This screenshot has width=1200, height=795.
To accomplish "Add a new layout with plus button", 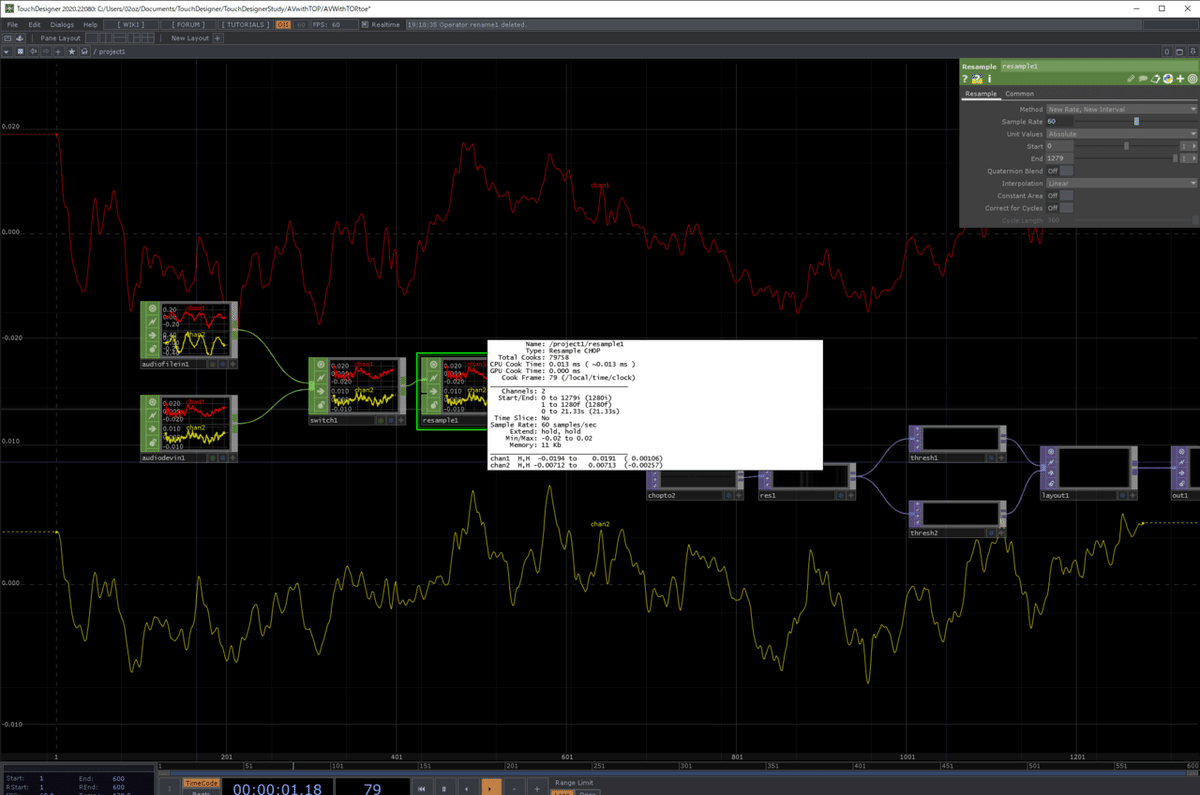I will pyautogui.click(x=217, y=38).
